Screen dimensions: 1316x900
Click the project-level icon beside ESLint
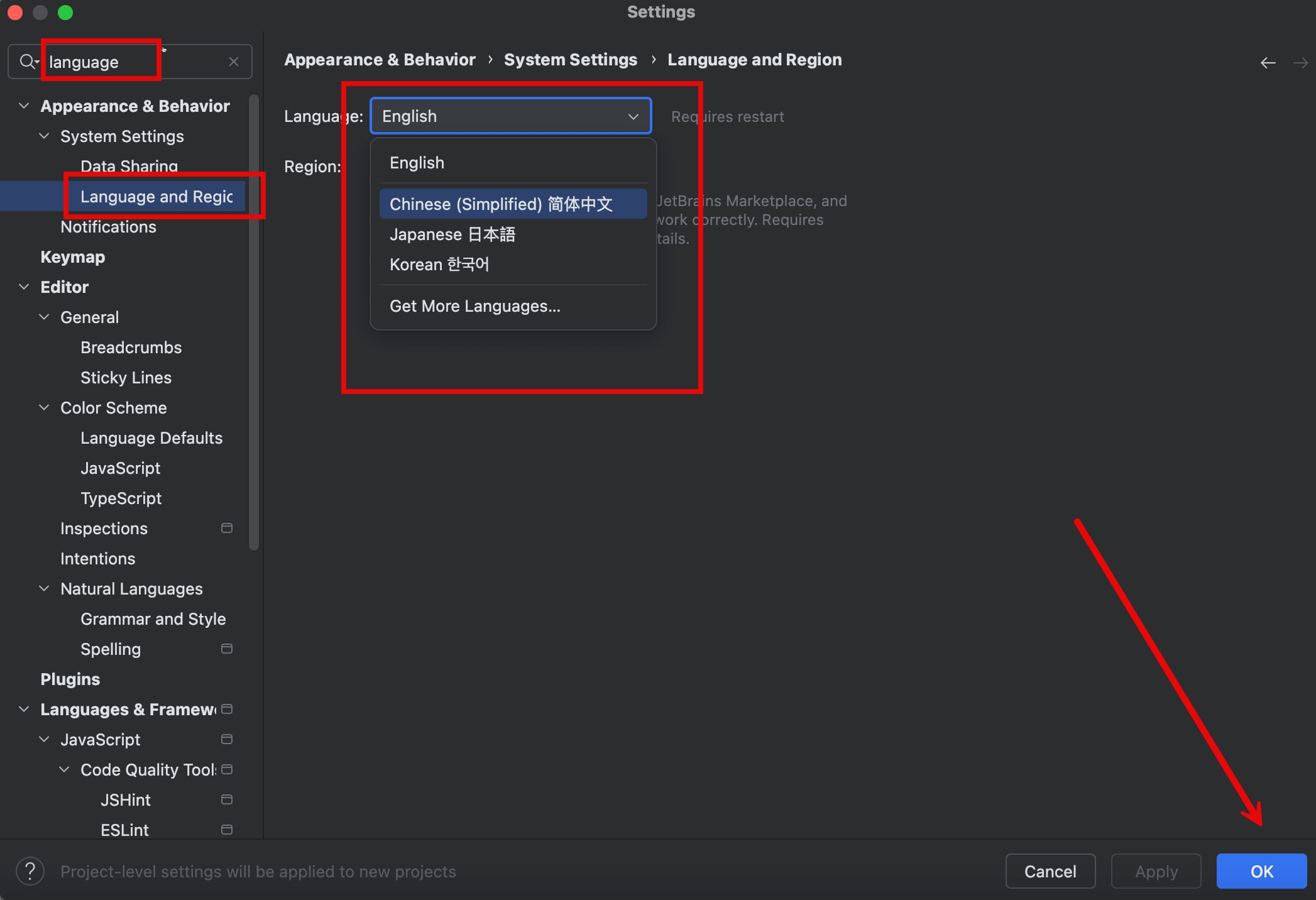(227, 830)
